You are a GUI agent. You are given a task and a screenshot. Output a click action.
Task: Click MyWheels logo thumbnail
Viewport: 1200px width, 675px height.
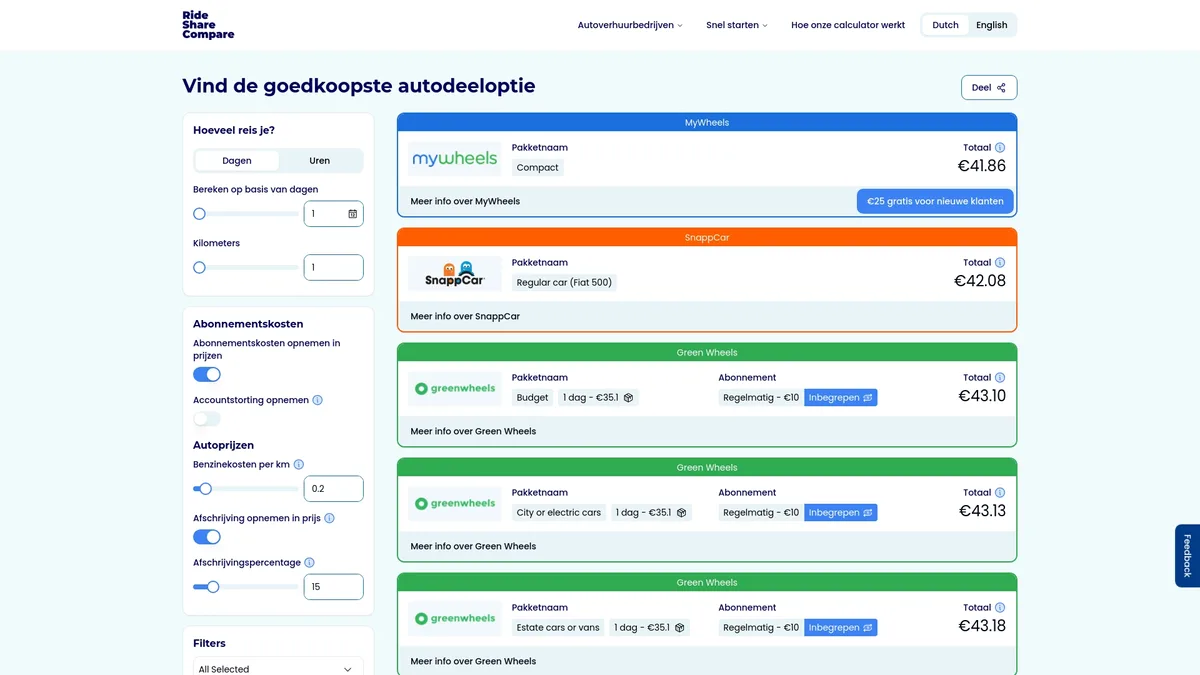[455, 159]
